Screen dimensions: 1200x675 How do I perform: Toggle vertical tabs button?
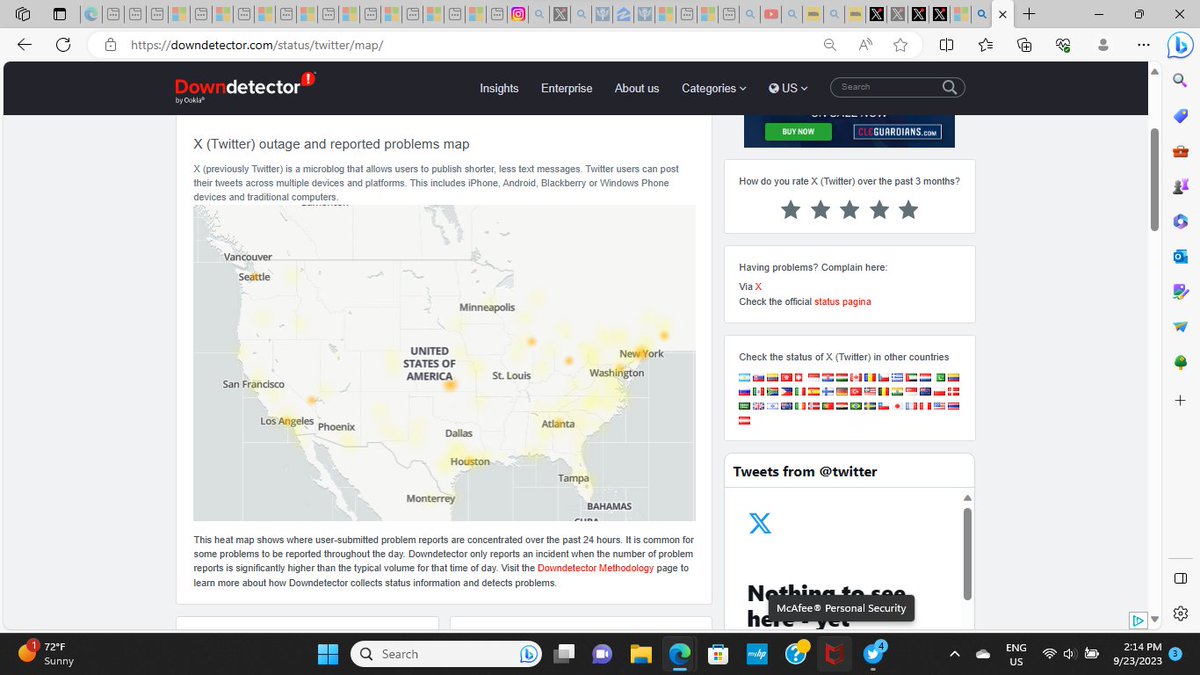(x=60, y=15)
